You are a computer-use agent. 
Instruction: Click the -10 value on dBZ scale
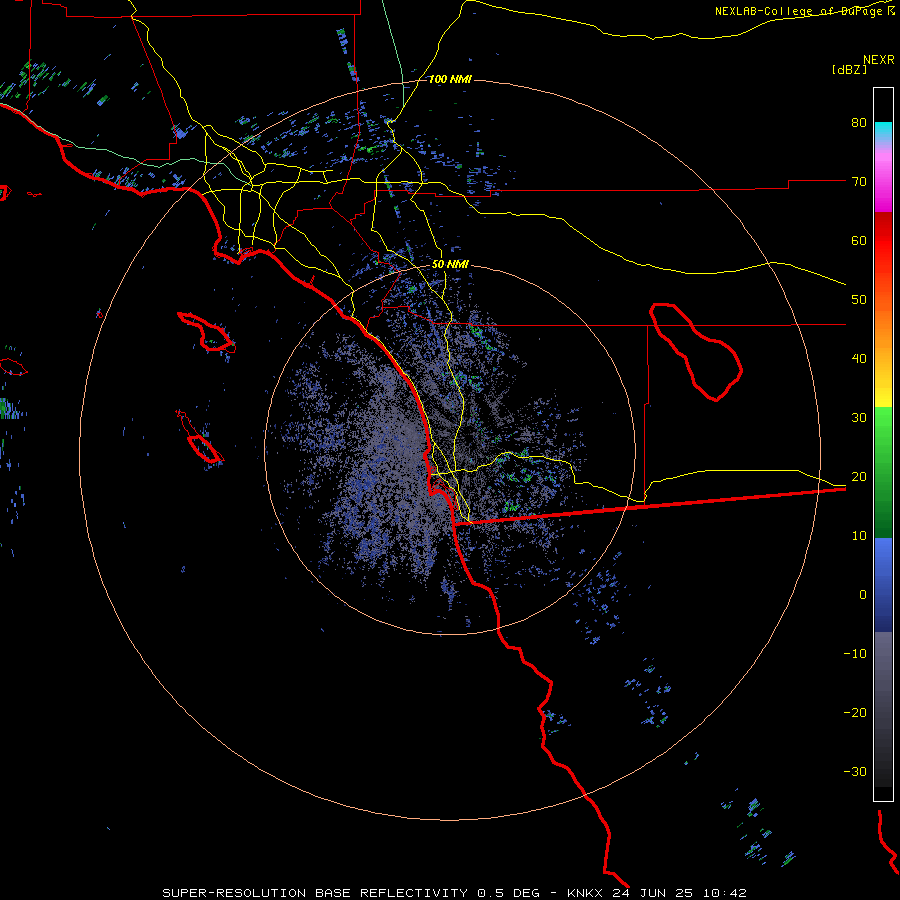tap(855, 654)
